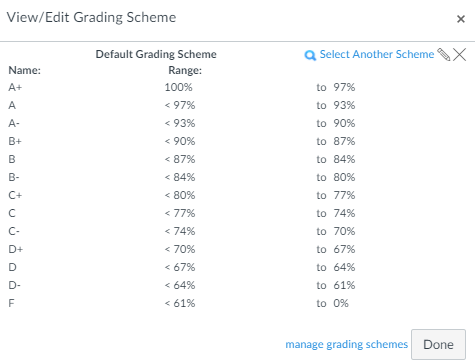This screenshot has height=364, width=475.
Task: Open the manage grading schemes link
Action: (347, 344)
